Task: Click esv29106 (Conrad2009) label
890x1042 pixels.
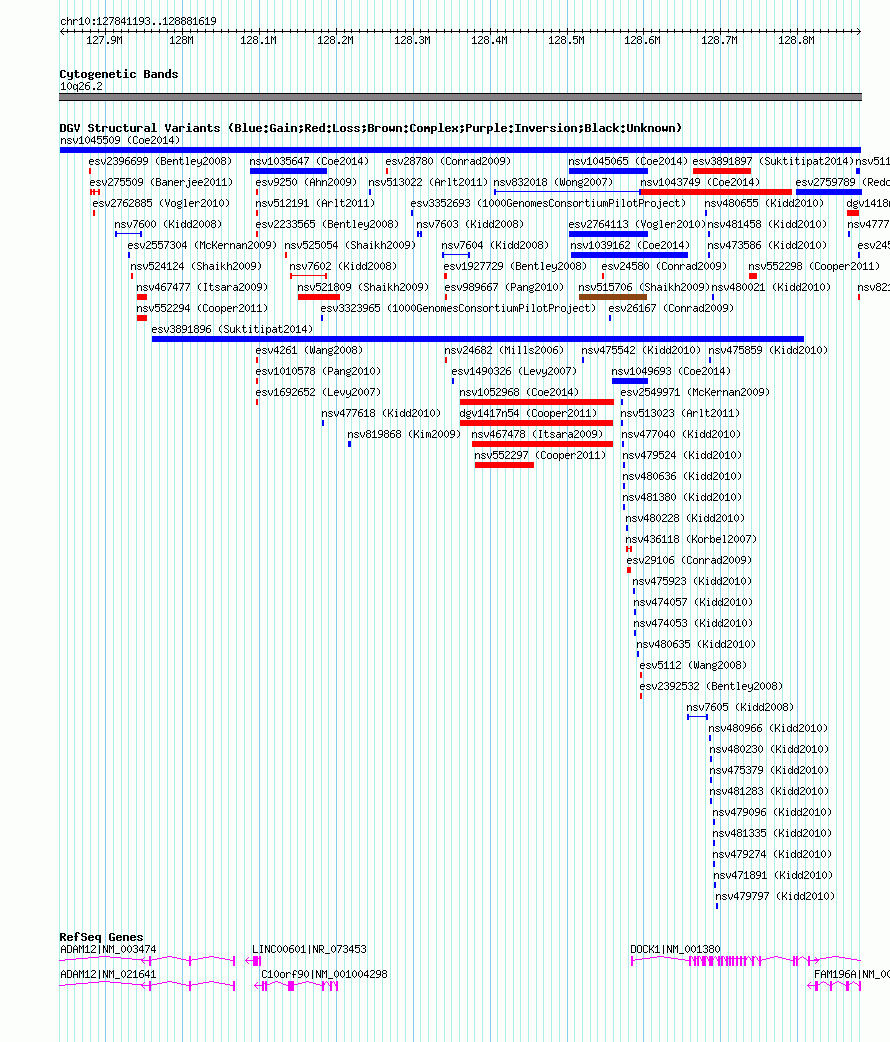Action: coord(690,561)
